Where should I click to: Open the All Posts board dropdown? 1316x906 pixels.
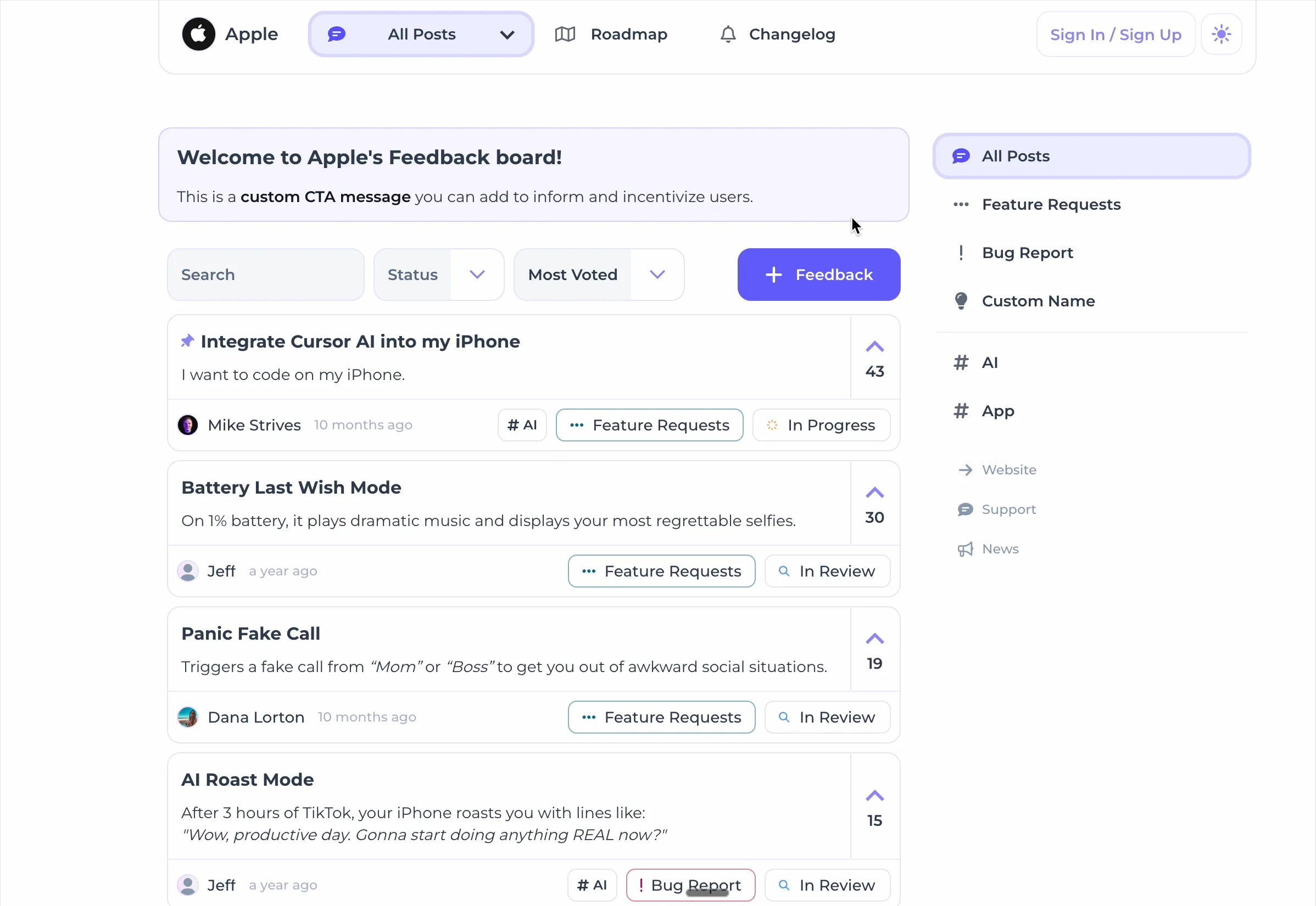[421, 34]
